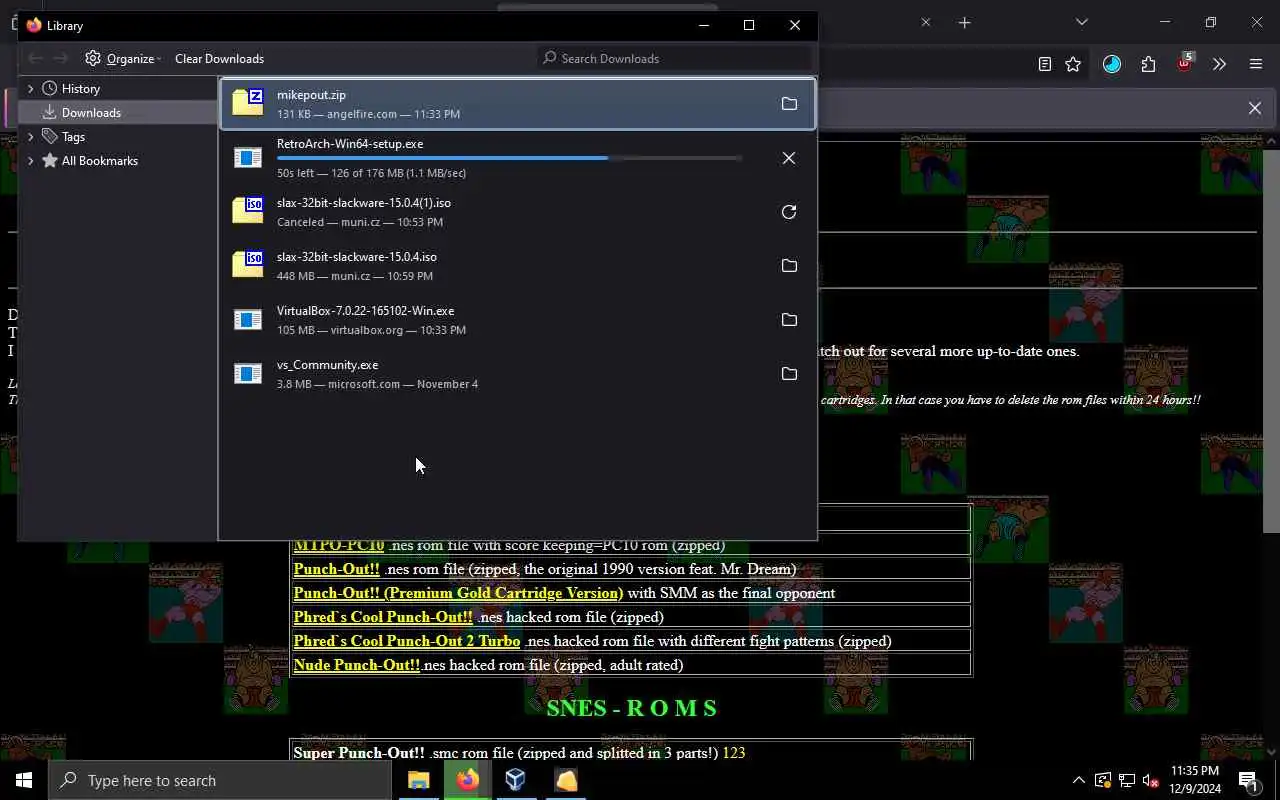The image size is (1280, 800).
Task: Click the web page vertical scrollbar
Action: point(1271,340)
